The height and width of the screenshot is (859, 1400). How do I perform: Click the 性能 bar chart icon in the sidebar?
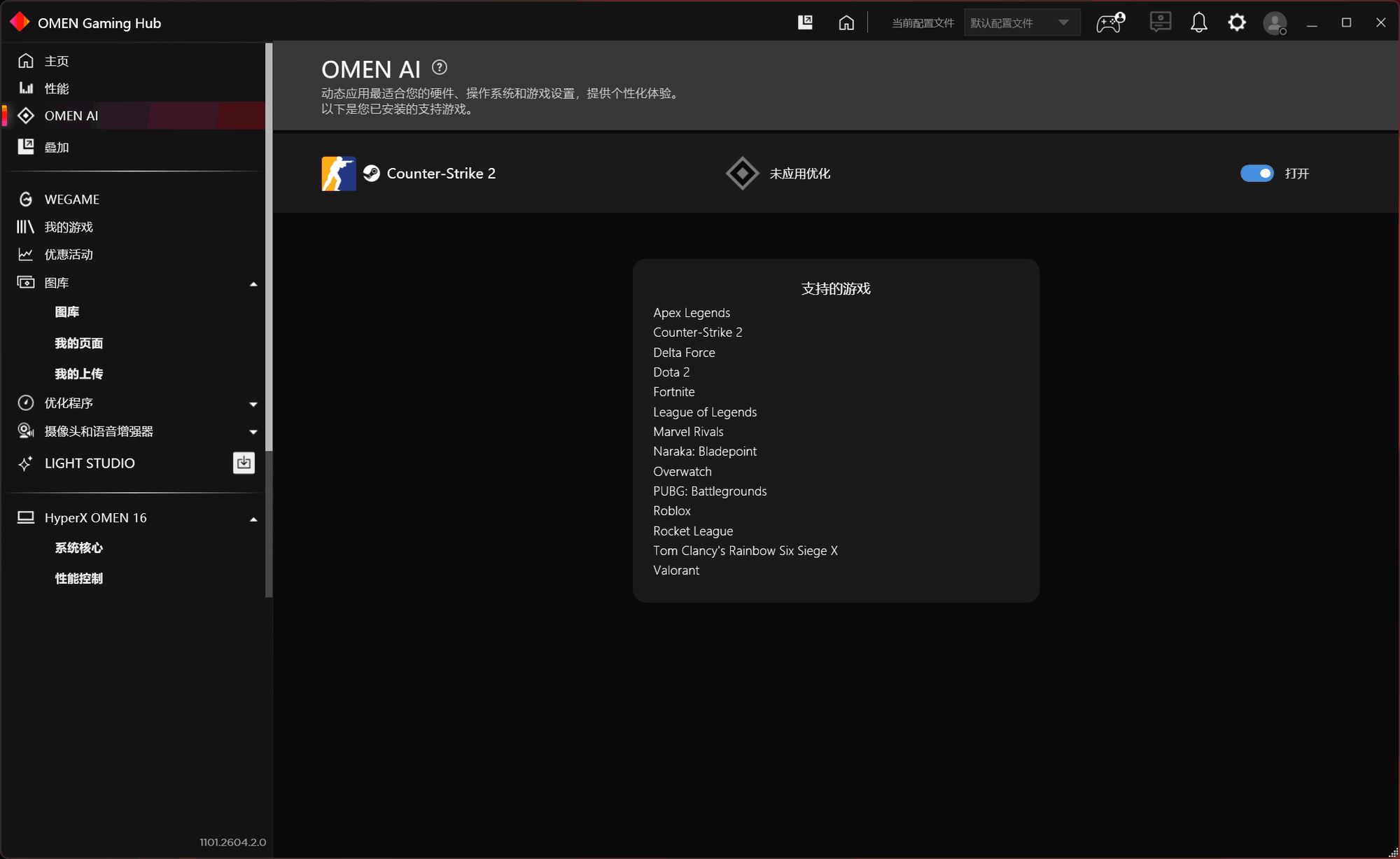tap(26, 88)
